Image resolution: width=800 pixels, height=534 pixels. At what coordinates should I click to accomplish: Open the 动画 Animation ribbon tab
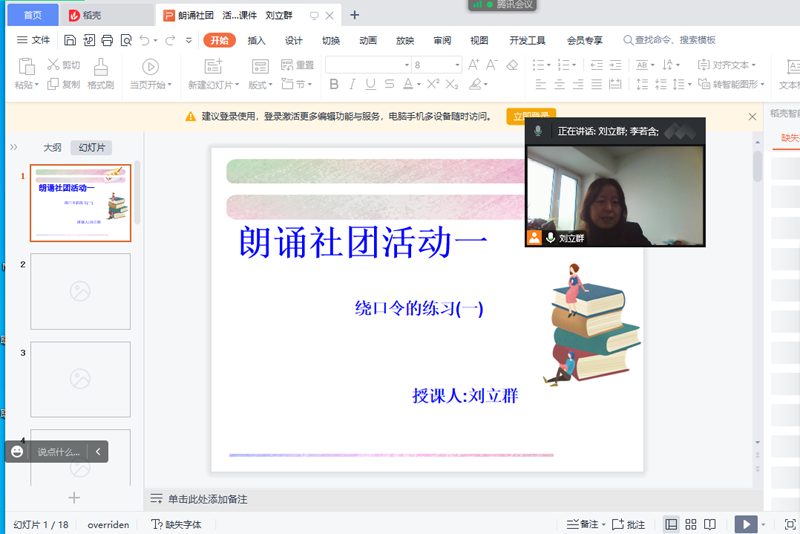[x=368, y=40]
